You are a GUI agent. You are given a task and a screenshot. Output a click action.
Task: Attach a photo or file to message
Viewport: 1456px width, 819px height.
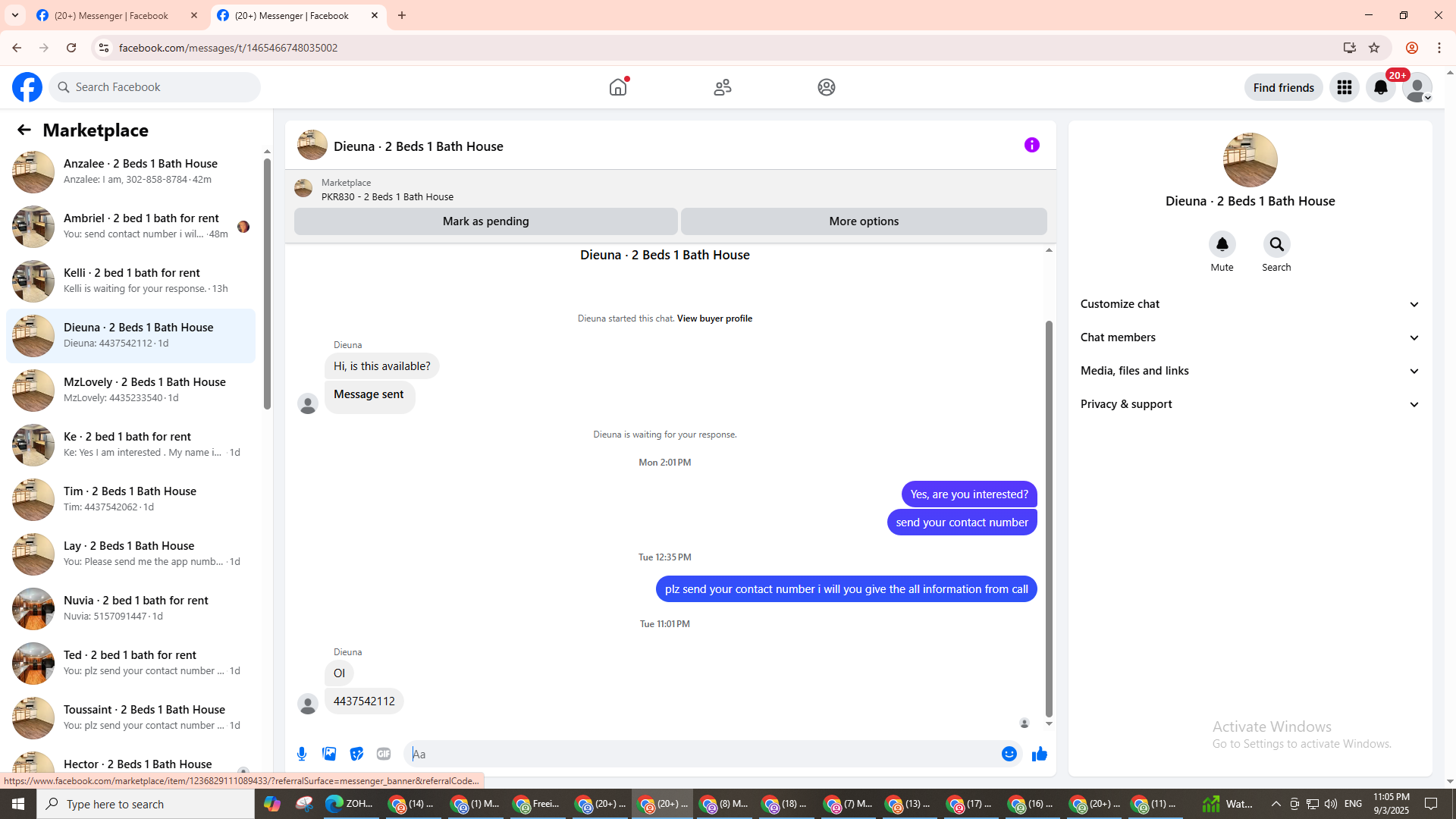(x=329, y=754)
